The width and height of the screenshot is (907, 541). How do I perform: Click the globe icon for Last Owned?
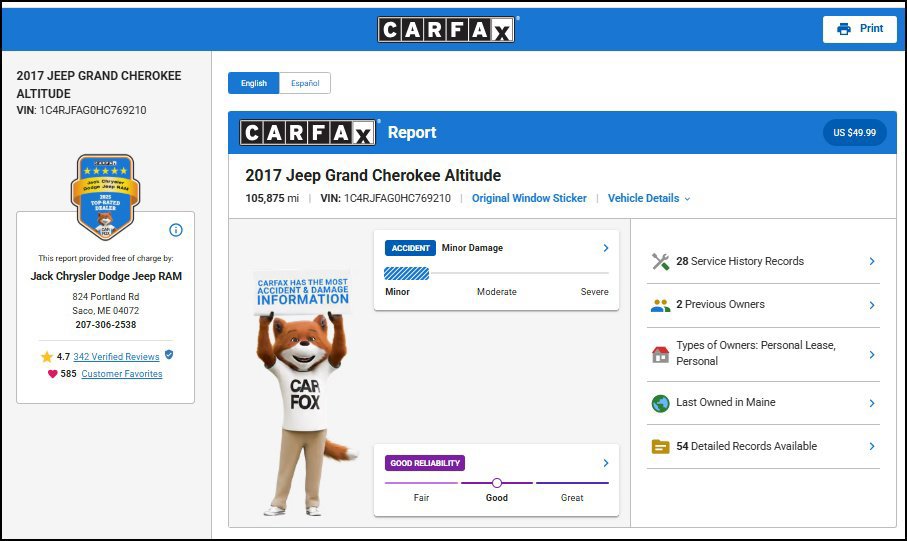(x=660, y=403)
